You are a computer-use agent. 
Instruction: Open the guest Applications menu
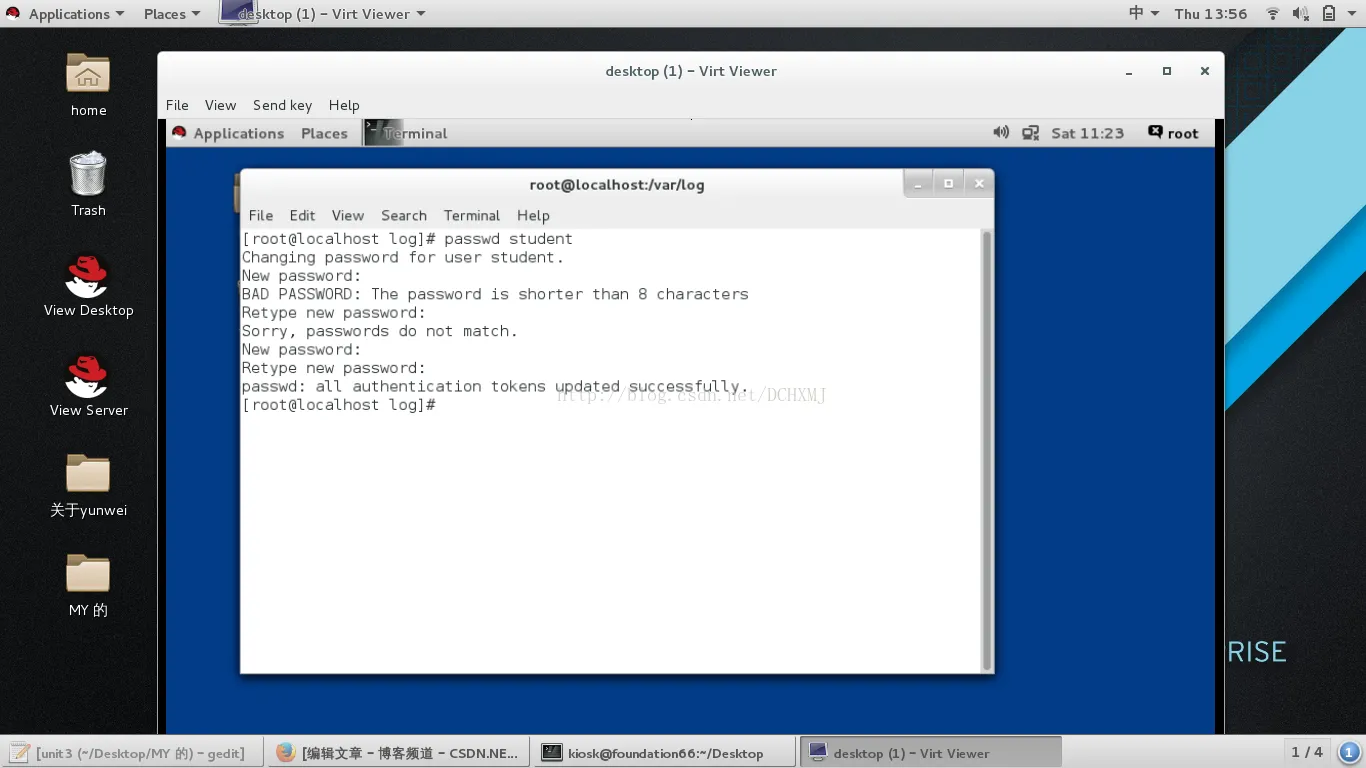pyautogui.click(x=239, y=133)
